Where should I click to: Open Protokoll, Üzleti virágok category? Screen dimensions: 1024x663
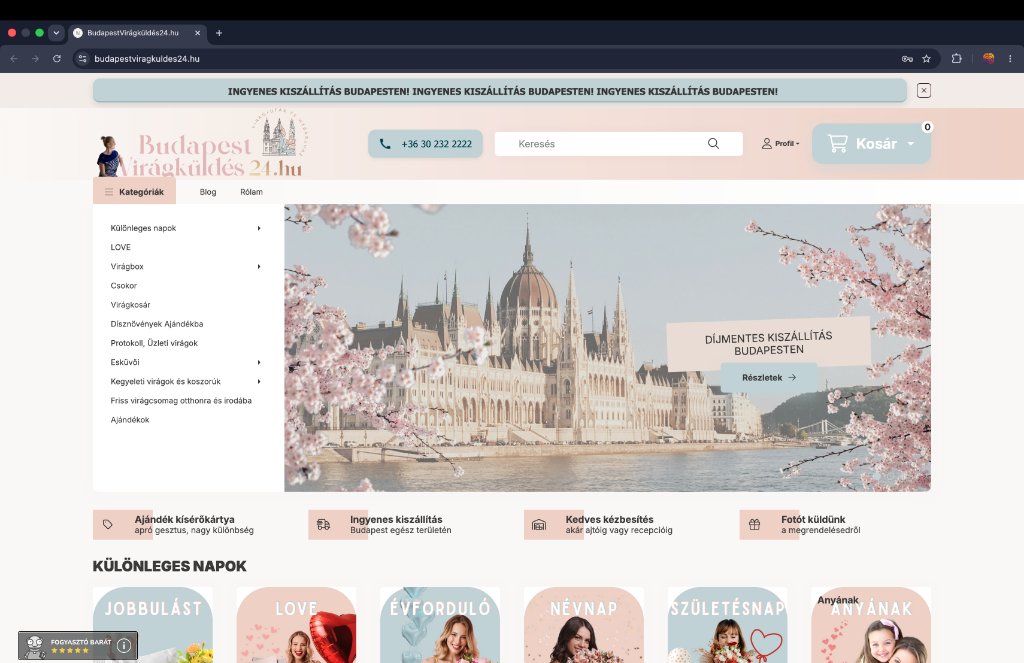click(x=154, y=343)
